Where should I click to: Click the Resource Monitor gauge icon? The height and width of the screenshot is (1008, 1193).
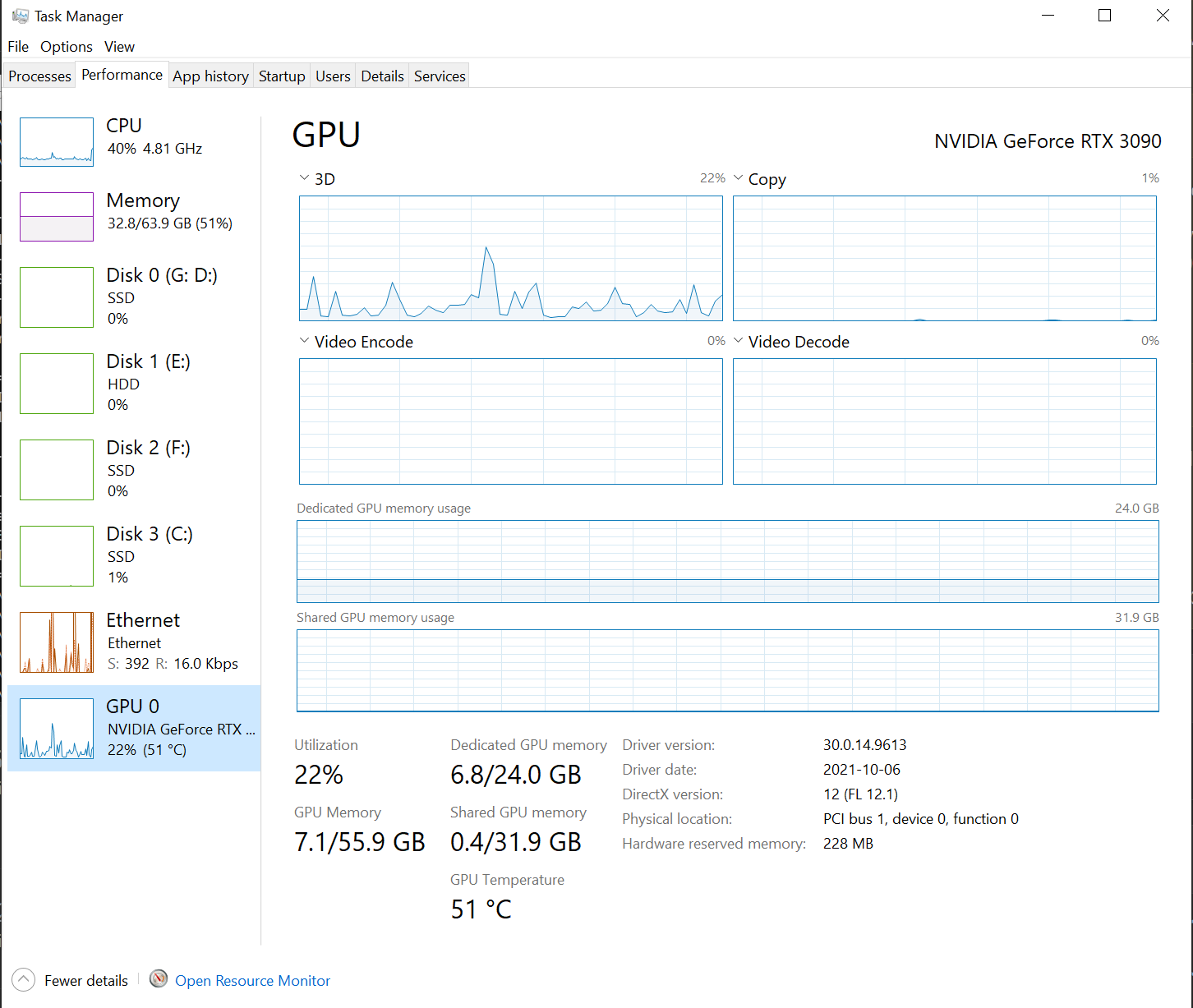[159, 978]
